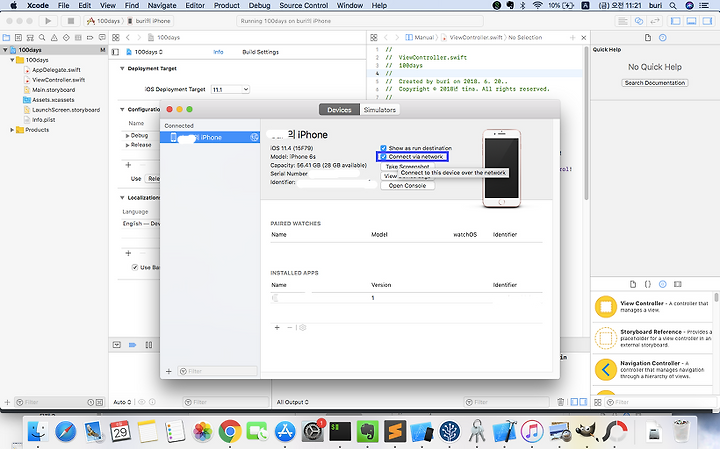The height and width of the screenshot is (449, 720).
Task: Open the Project navigator folder icon
Action: pos(6,38)
